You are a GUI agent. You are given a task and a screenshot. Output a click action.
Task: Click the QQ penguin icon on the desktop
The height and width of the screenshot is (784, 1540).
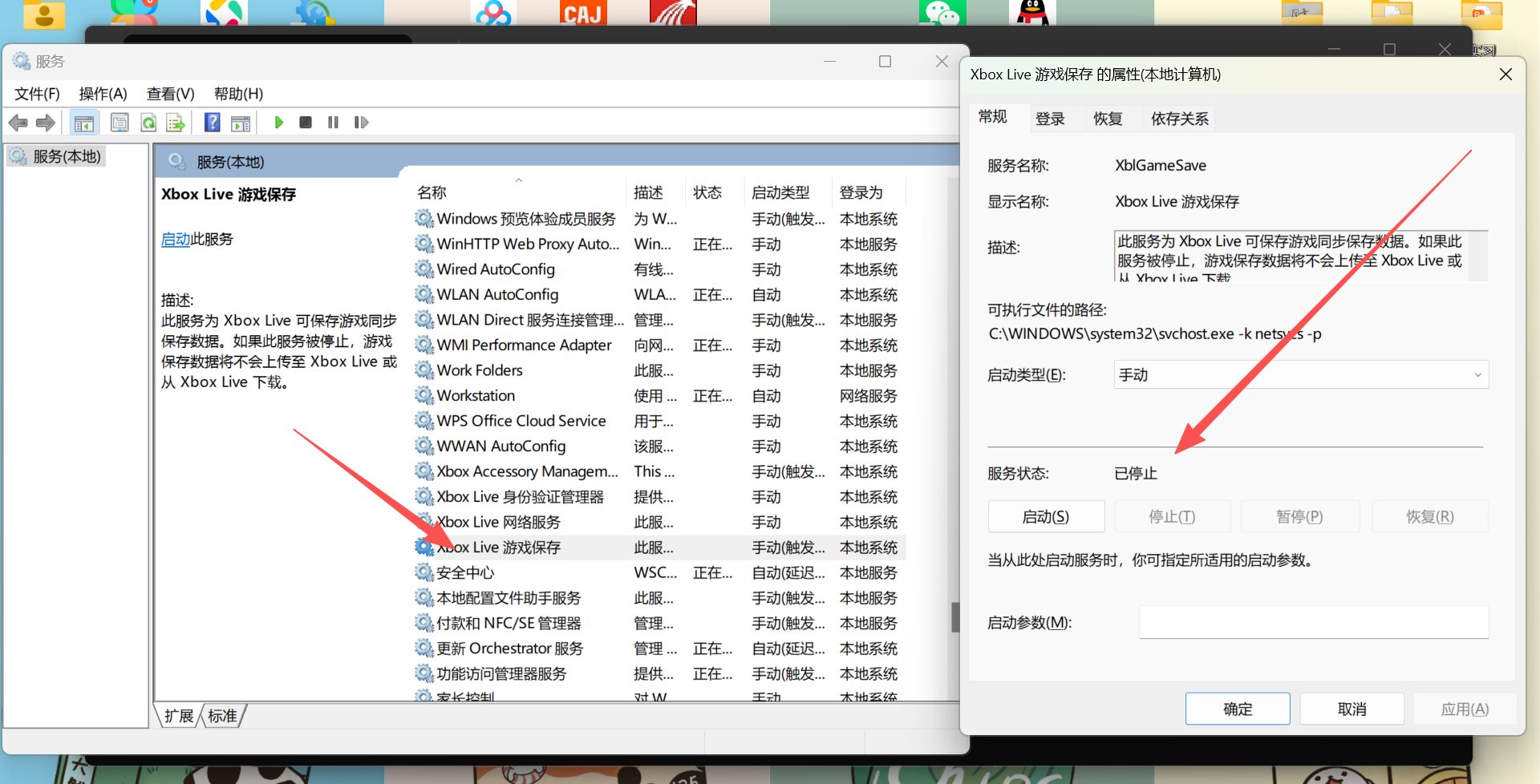[x=1032, y=12]
